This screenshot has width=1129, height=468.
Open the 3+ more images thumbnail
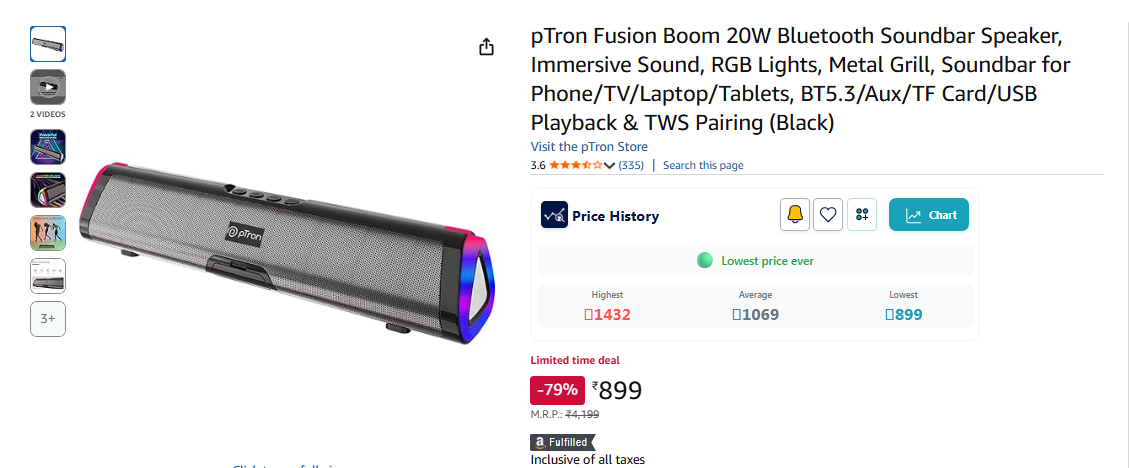48,319
